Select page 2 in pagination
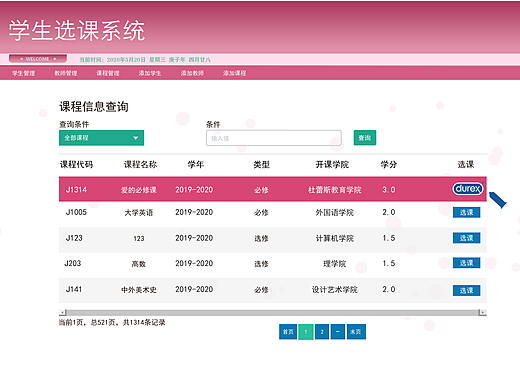520x390 pixels. click(x=322, y=332)
